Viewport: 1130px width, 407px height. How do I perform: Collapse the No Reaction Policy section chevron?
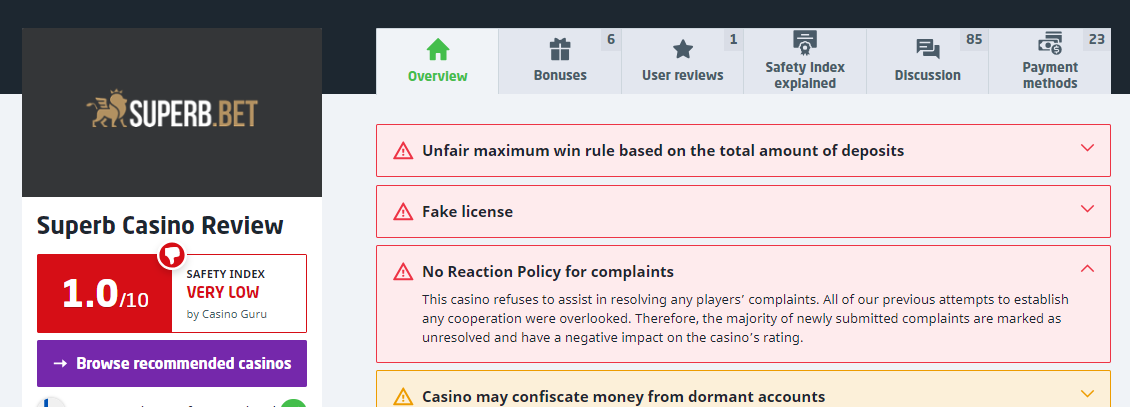(x=1088, y=269)
